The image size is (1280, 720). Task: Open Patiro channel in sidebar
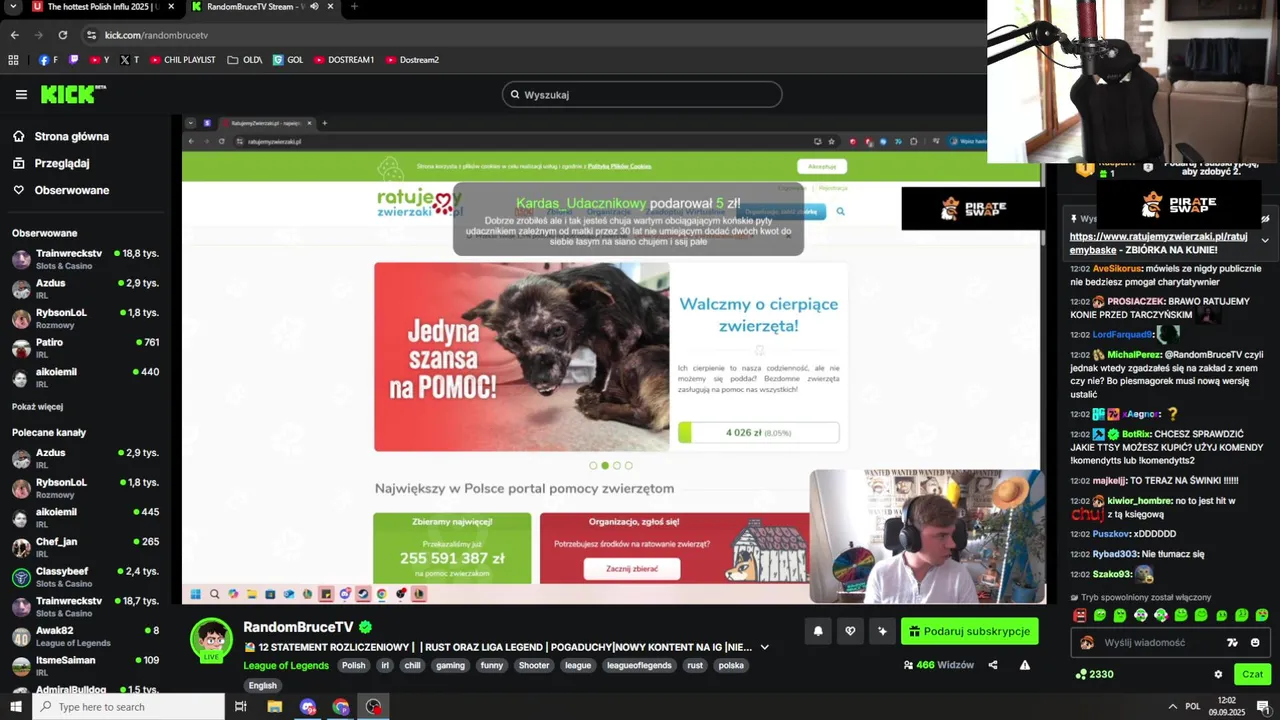pyautogui.click(x=86, y=348)
